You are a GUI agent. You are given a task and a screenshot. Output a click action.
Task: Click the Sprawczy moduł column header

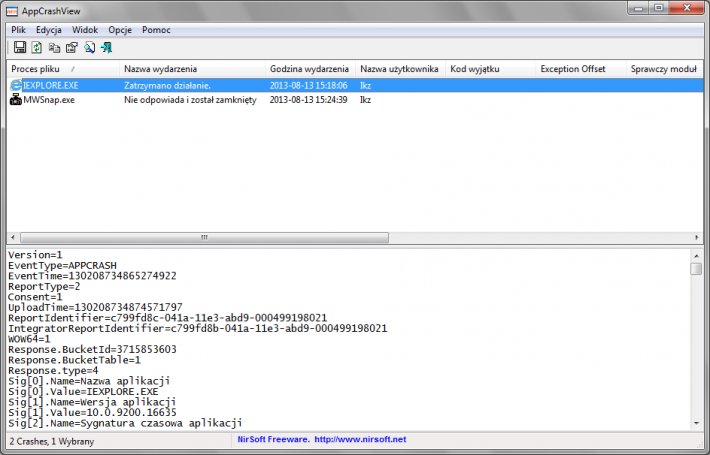coord(664,69)
